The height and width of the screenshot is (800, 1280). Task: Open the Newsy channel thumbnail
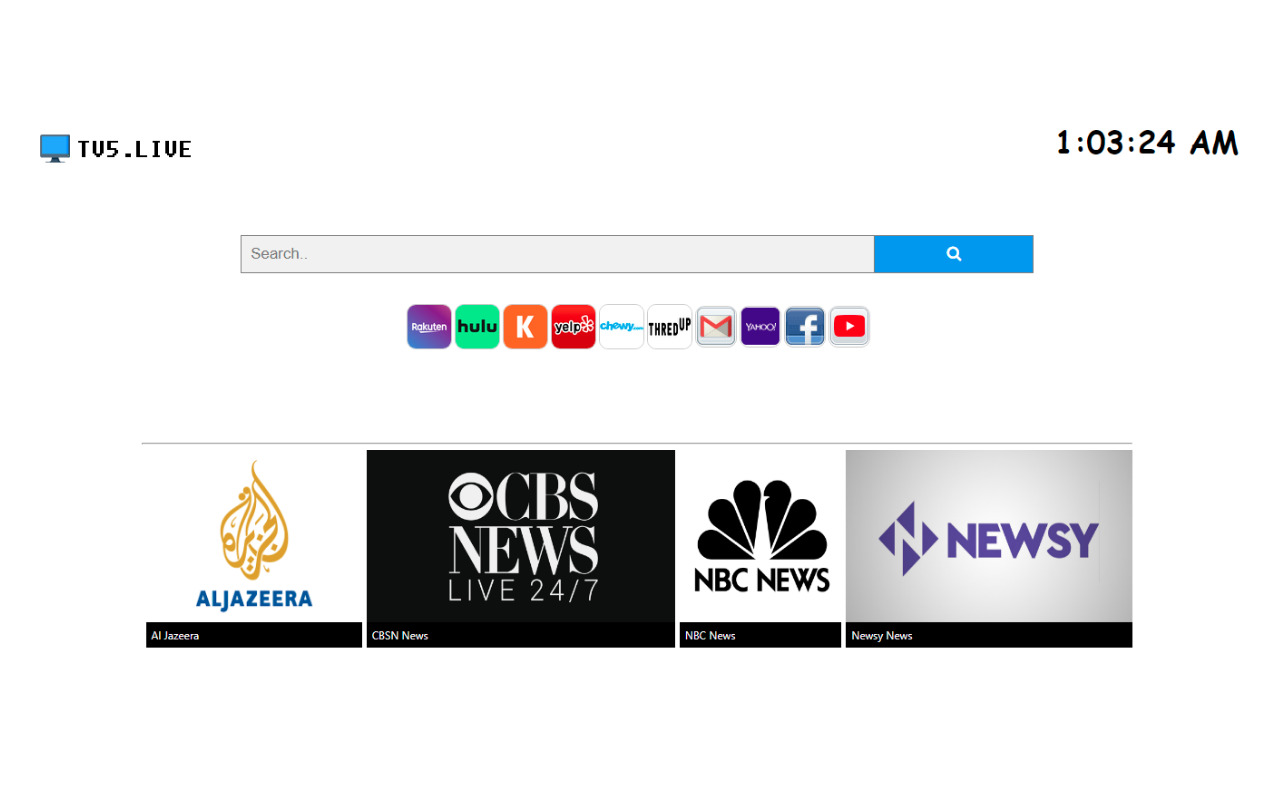click(989, 536)
